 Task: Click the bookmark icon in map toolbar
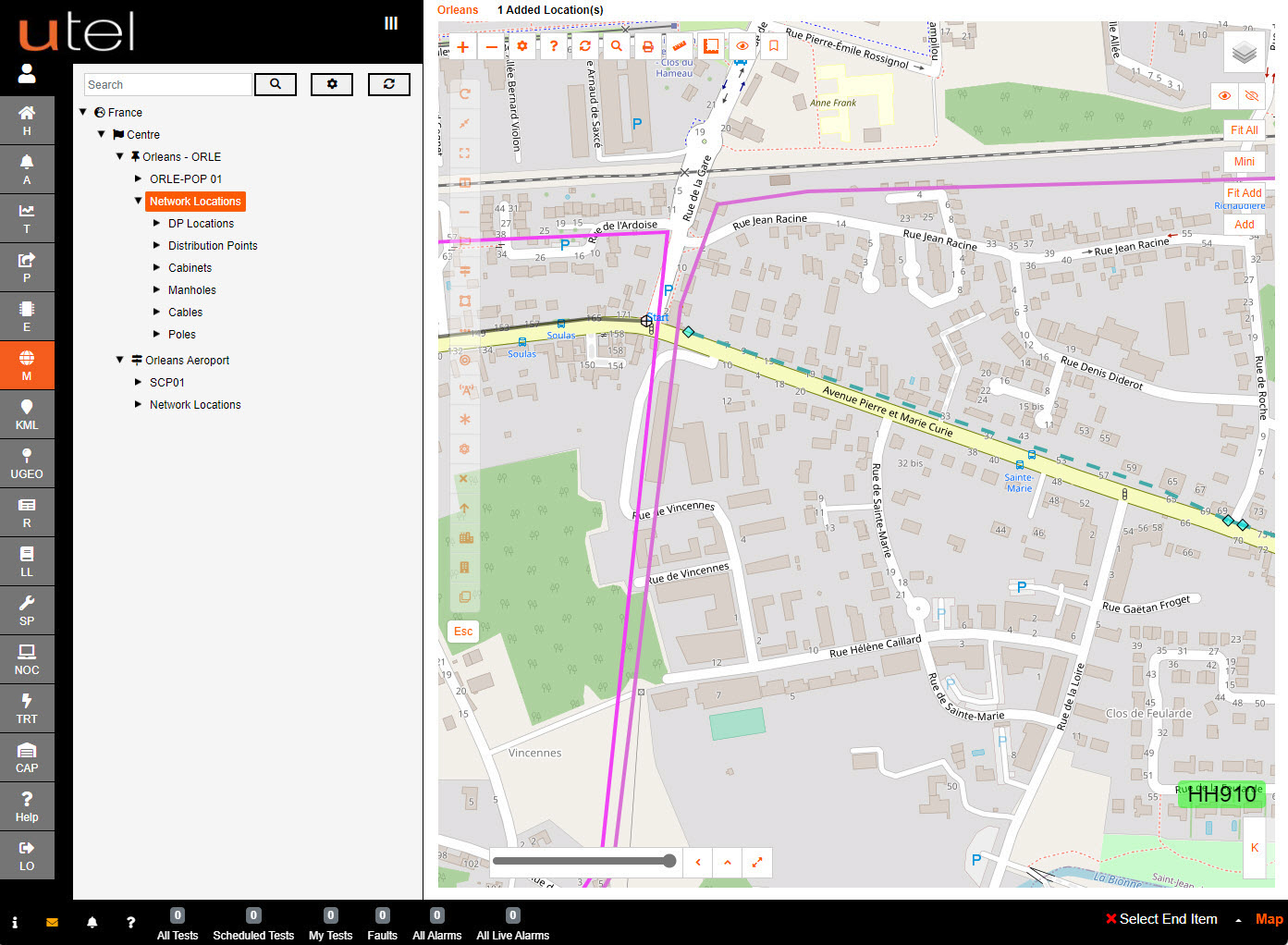coord(774,46)
